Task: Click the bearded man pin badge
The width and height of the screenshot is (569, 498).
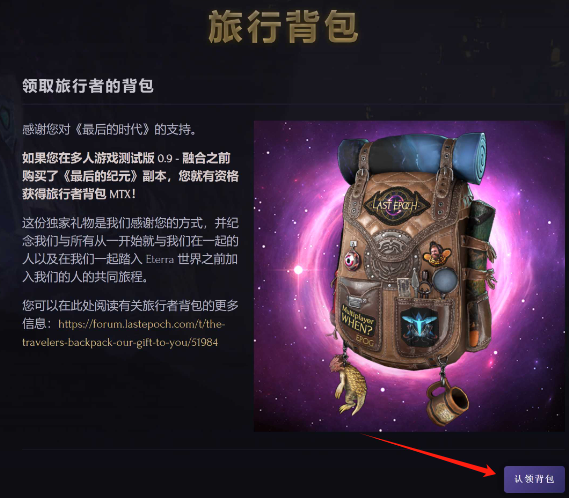Action: (x=436, y=253)
